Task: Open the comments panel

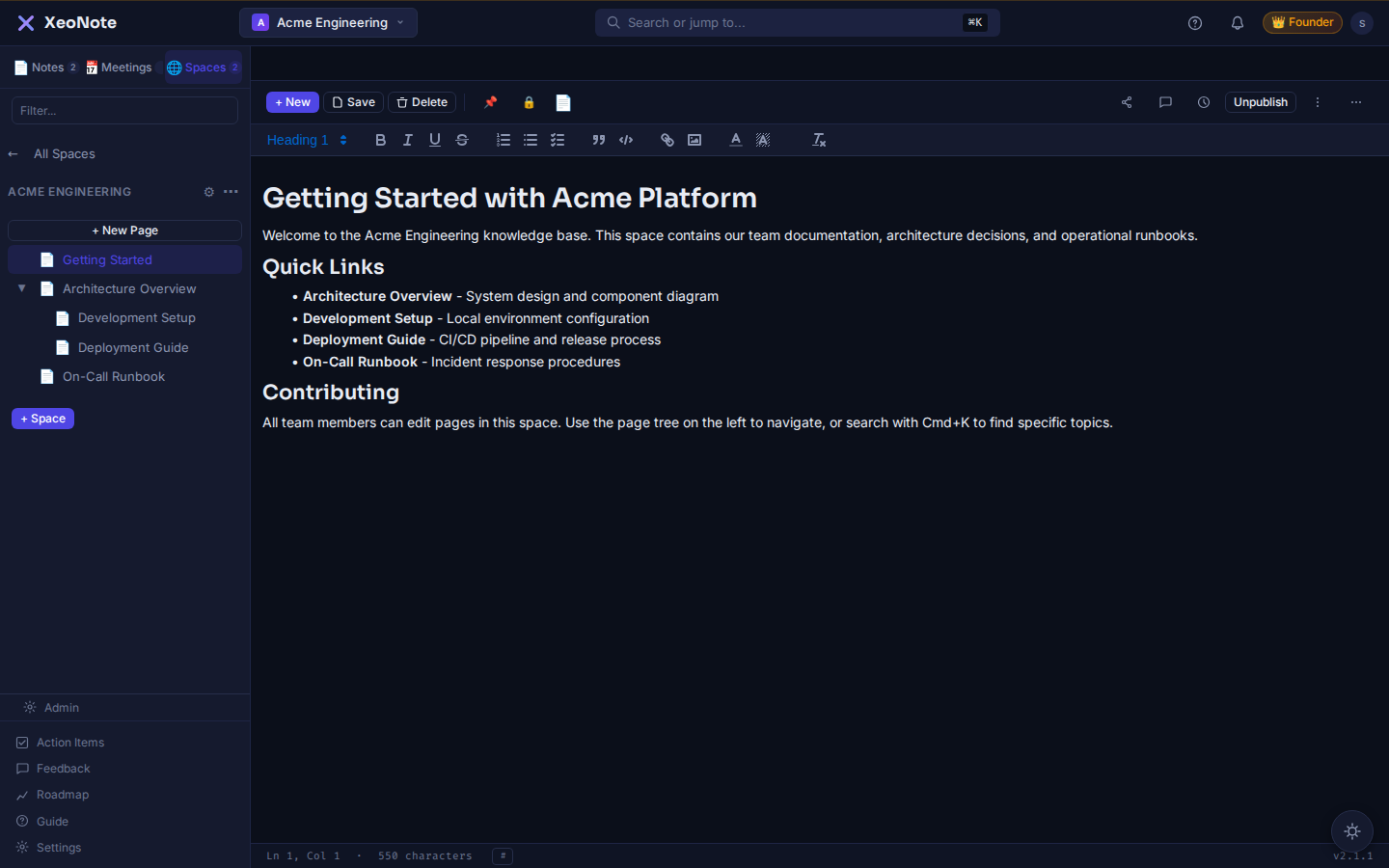Action: pyautogui.click(x=1165, y=102)
